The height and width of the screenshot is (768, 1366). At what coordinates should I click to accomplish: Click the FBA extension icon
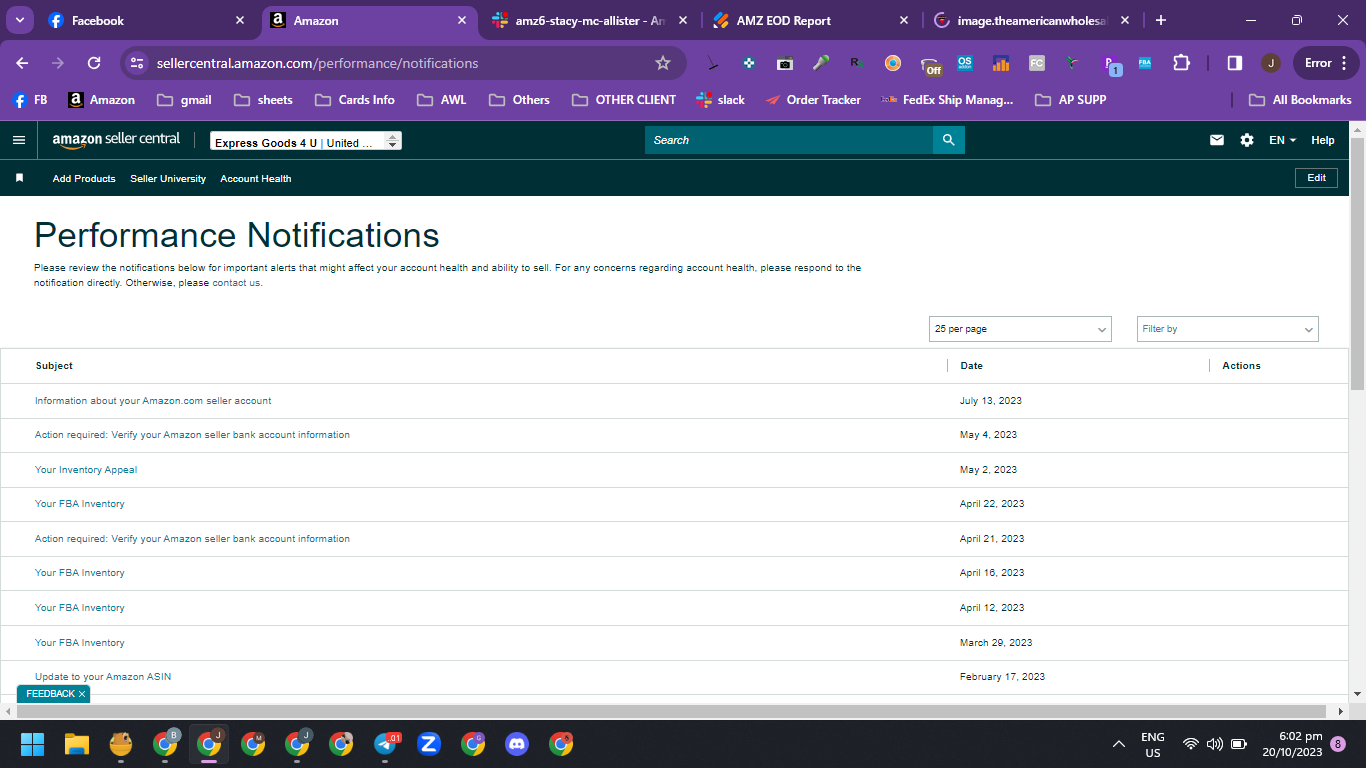tap(1145, 63)
